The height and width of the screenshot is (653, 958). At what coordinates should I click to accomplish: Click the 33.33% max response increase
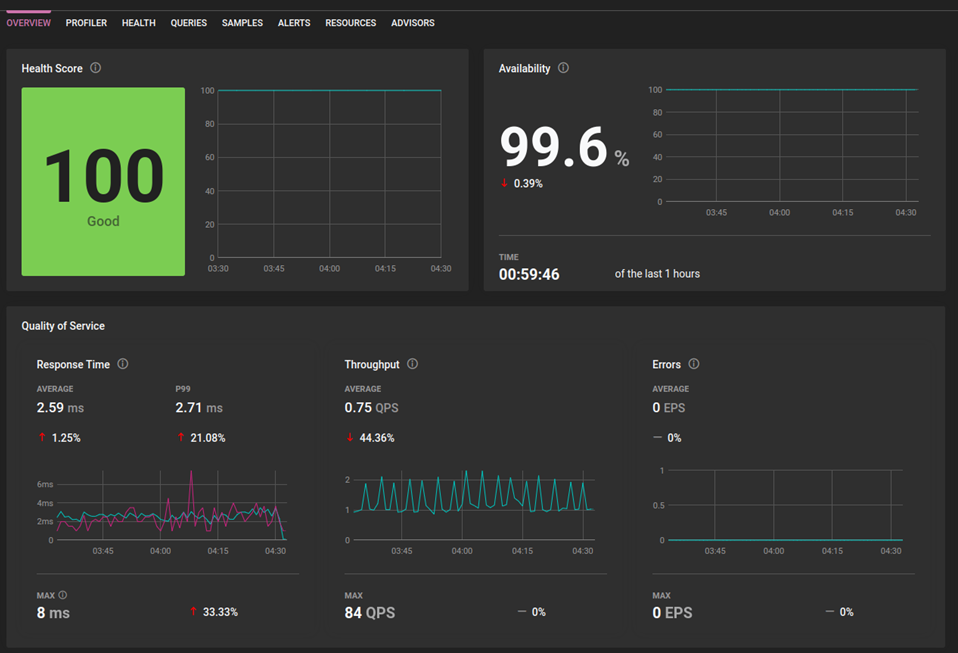214,612
